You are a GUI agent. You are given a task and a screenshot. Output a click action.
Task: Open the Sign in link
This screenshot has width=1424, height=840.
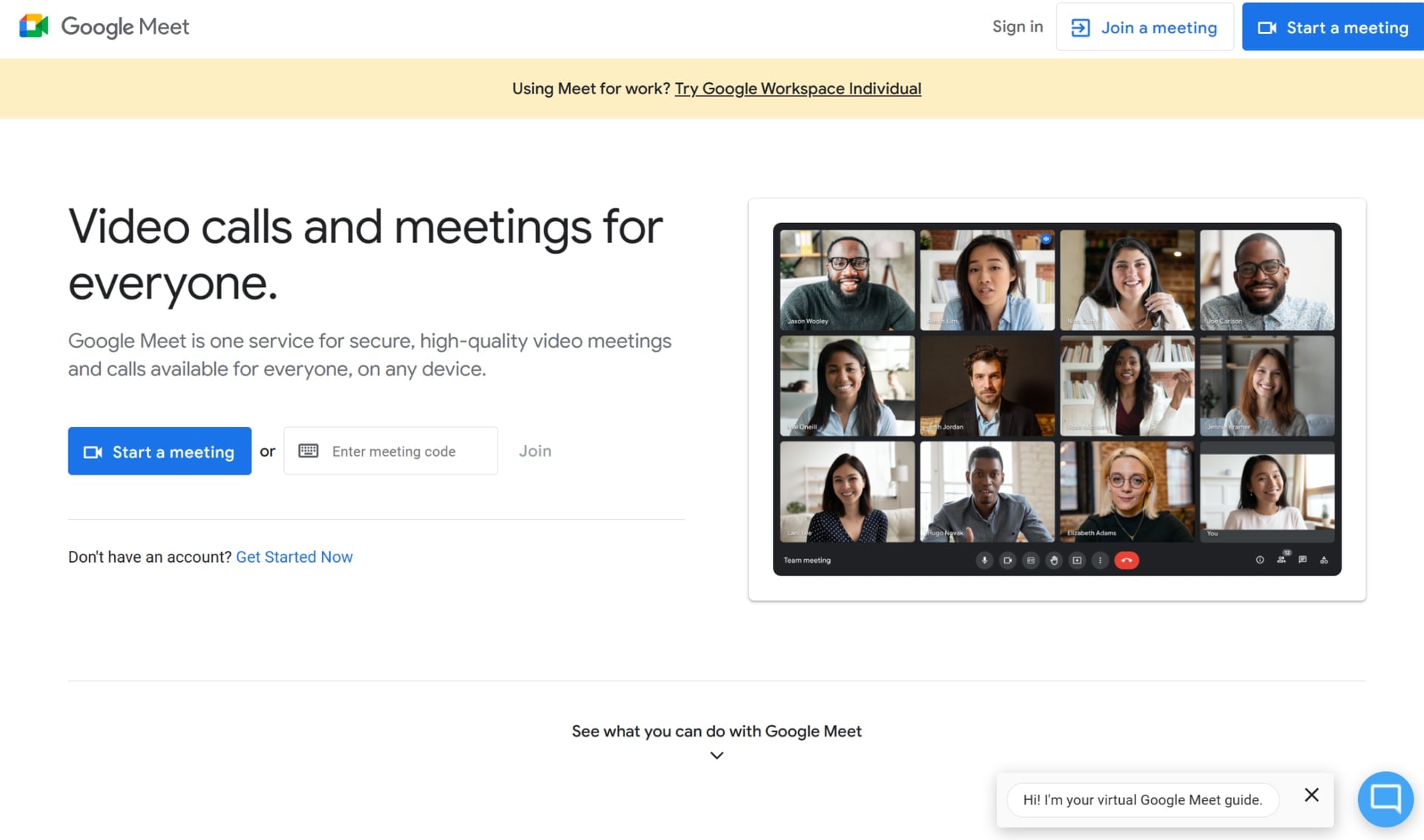[1018, 27]
